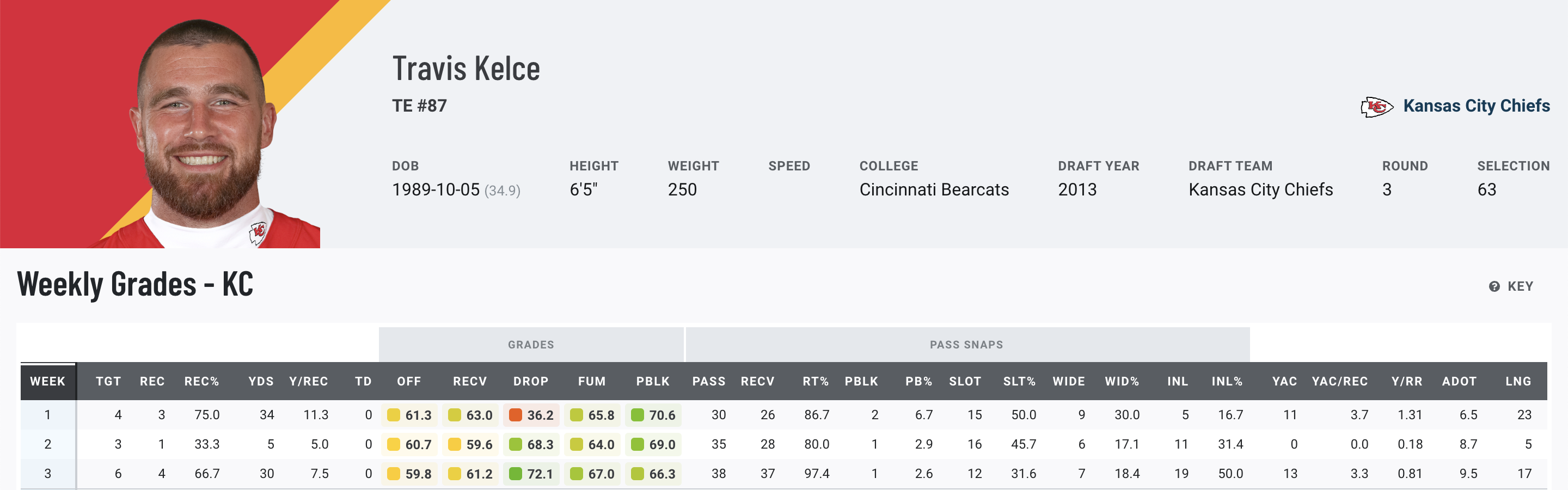
Task: Sort by the DROP grade column
Action: [531, 381]
